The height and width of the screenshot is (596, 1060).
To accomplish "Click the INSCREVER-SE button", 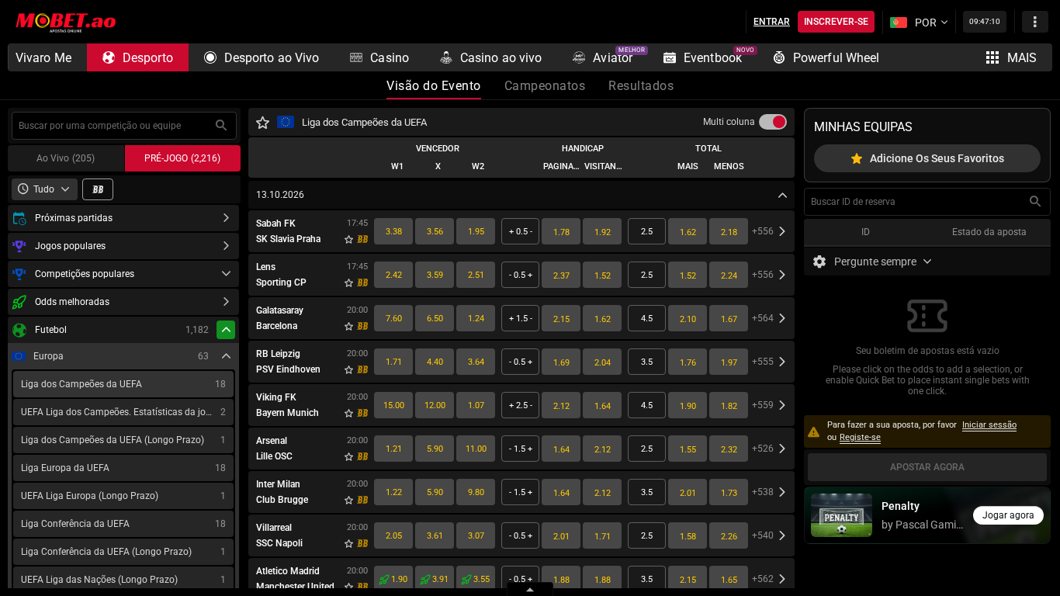I will click(x=836, y=22).
